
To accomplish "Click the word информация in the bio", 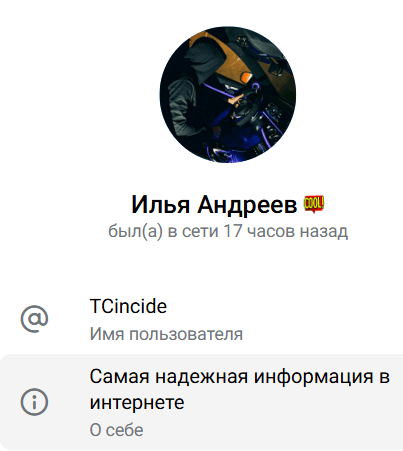I will point(313,377).
